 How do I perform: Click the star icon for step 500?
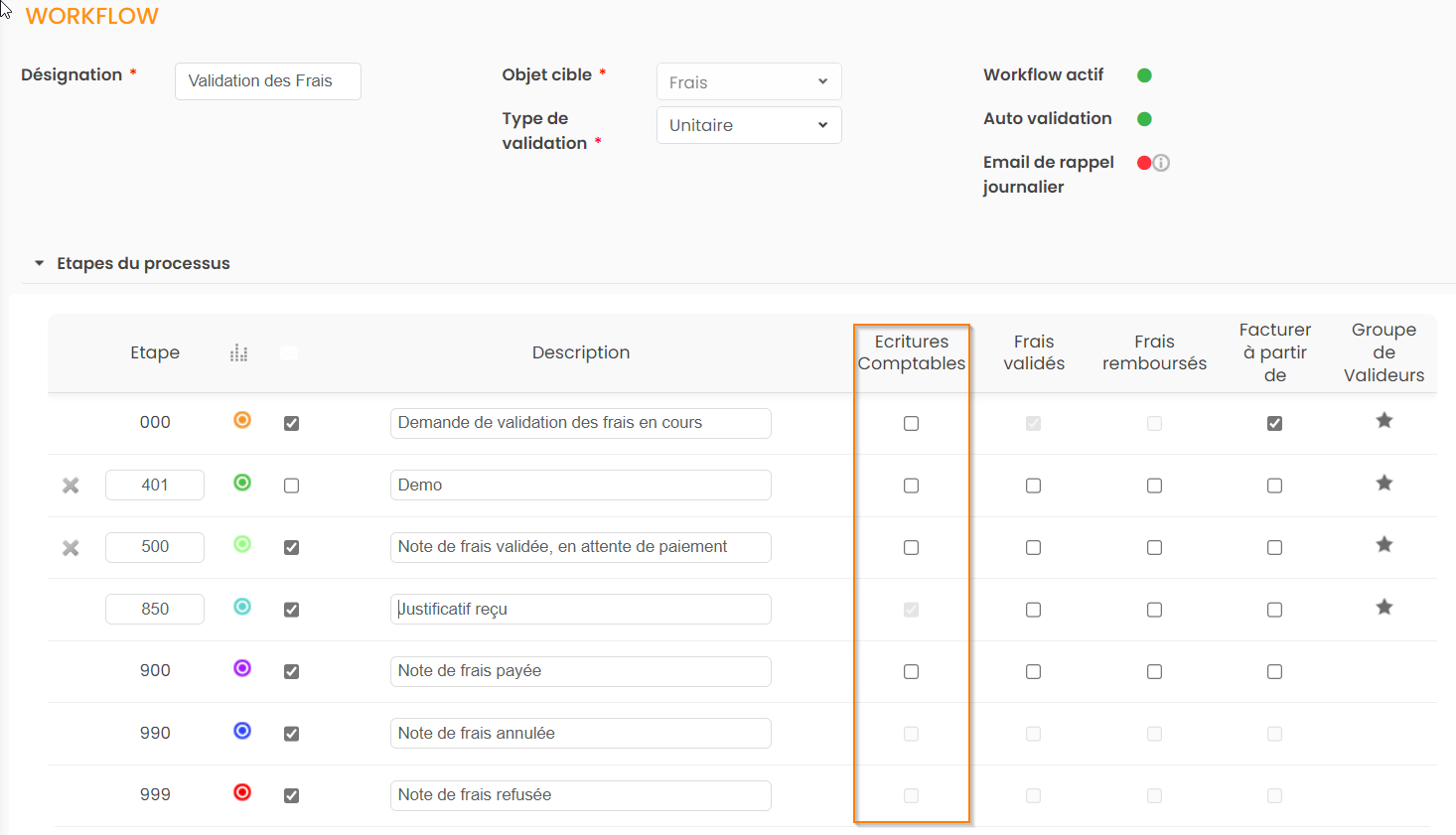click(x=1383, y=545)
